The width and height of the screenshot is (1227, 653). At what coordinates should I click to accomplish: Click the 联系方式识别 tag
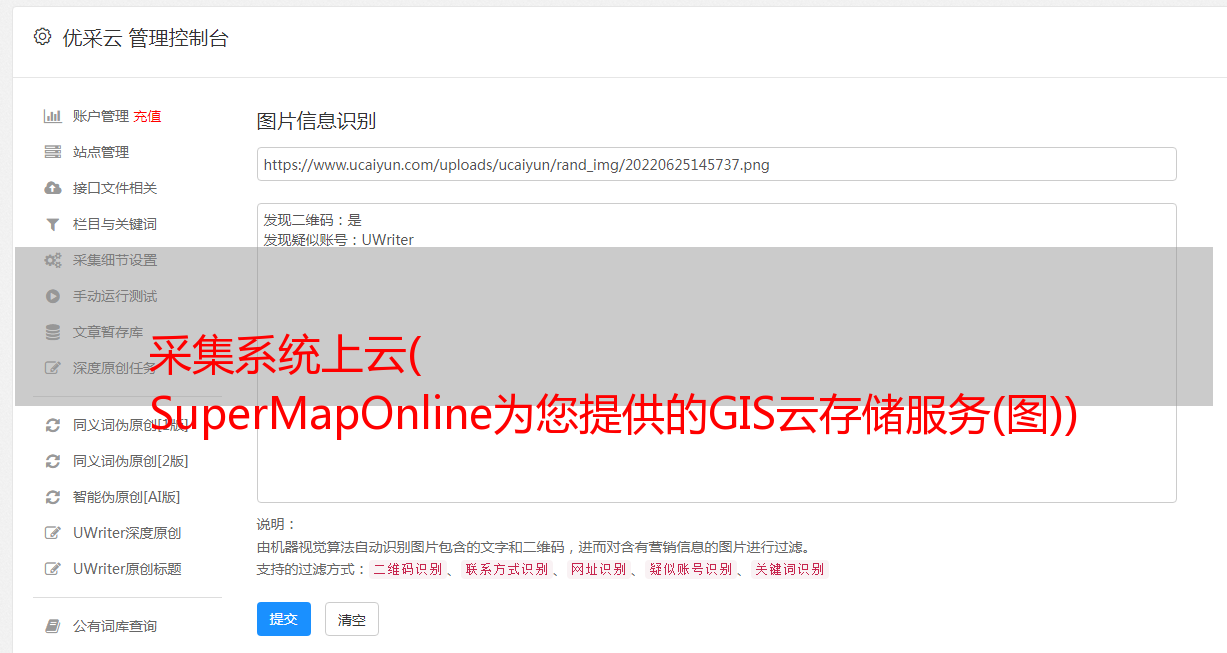[x=506, y=569]
